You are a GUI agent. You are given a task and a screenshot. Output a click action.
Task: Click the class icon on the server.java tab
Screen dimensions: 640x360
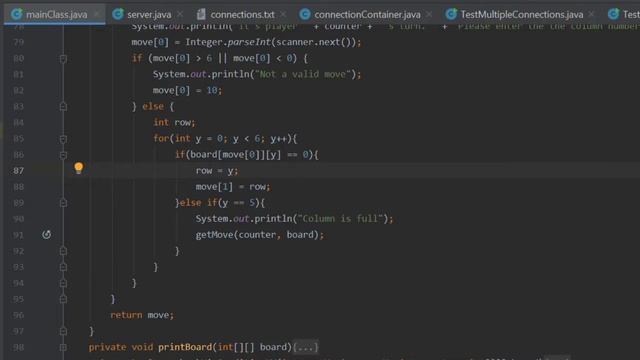pos(118,14)
